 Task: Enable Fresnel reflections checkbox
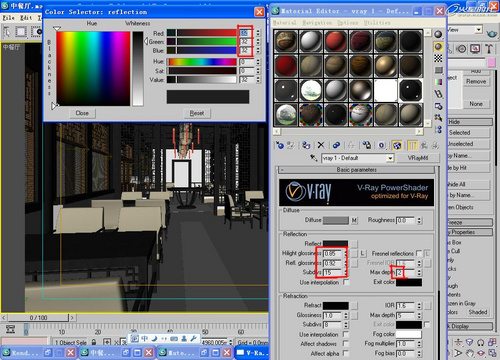[419, 253]
